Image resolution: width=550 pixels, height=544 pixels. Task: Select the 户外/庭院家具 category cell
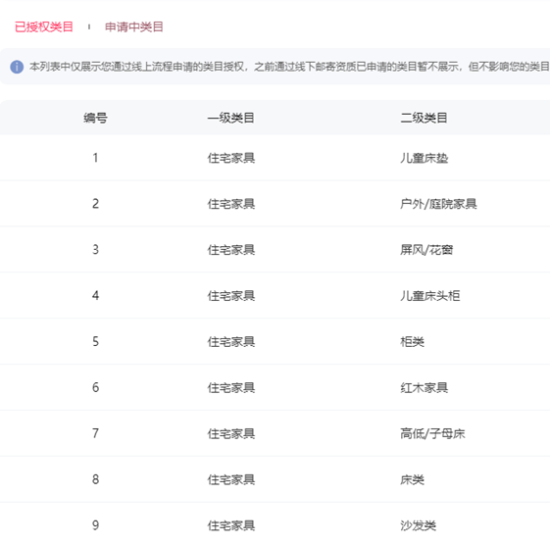pyautogui.click(x=438, y=204)
